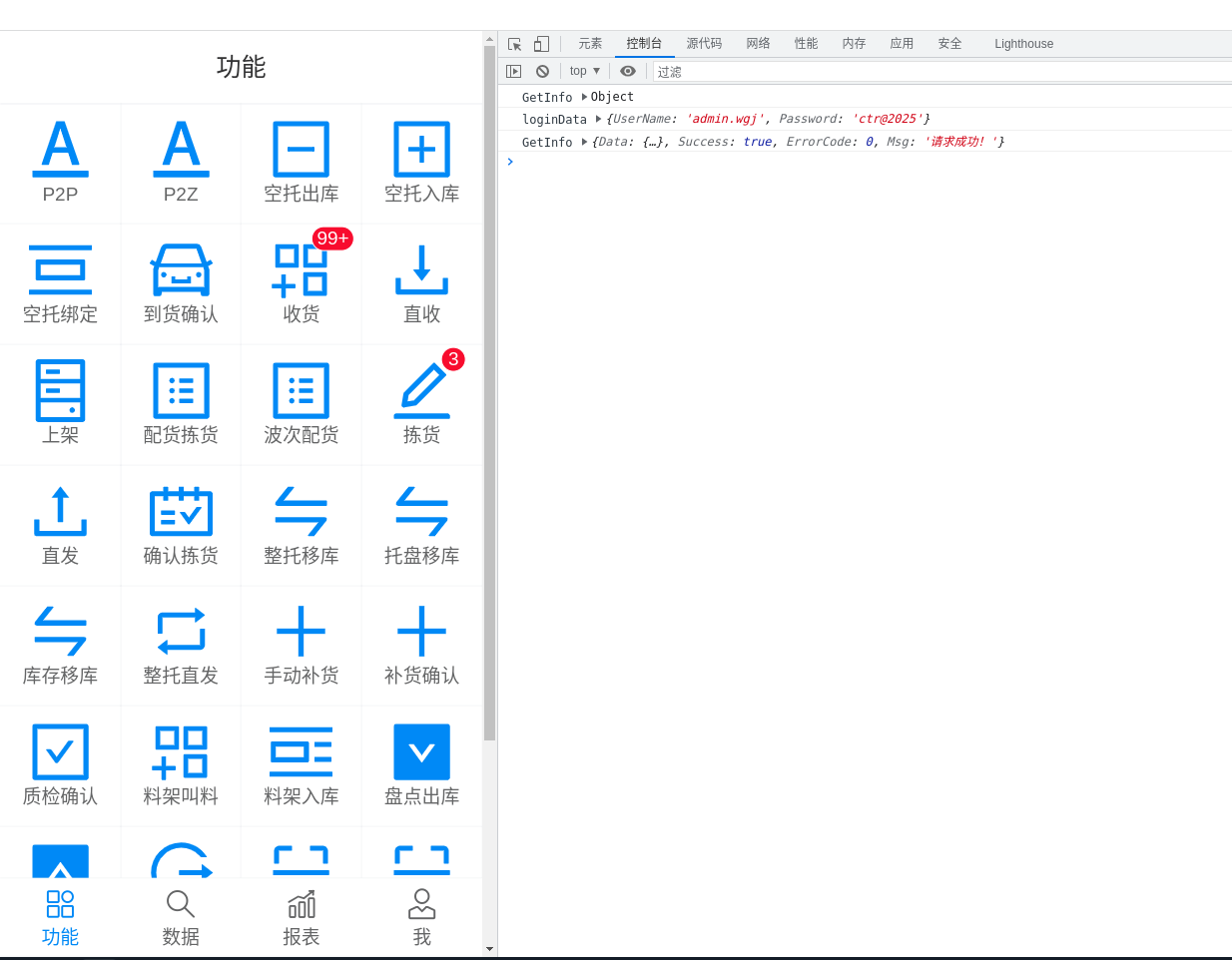Screen dimensions: 1232x960
Task: Open 确认拣货 calendar icon
Action: 181,511
